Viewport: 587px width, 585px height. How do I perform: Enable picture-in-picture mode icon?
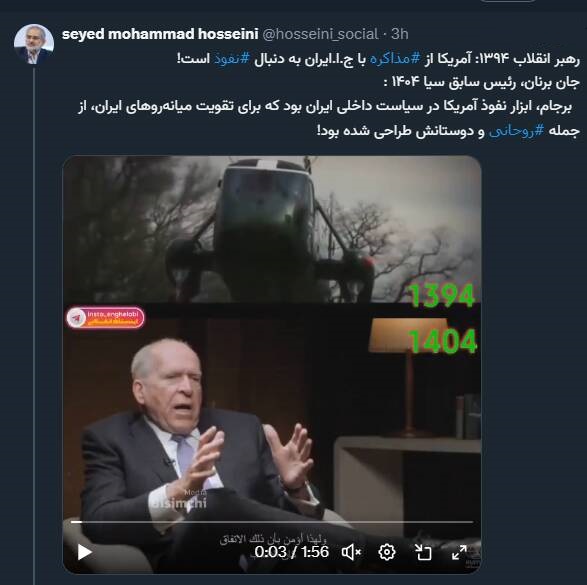tap(423, 552)
